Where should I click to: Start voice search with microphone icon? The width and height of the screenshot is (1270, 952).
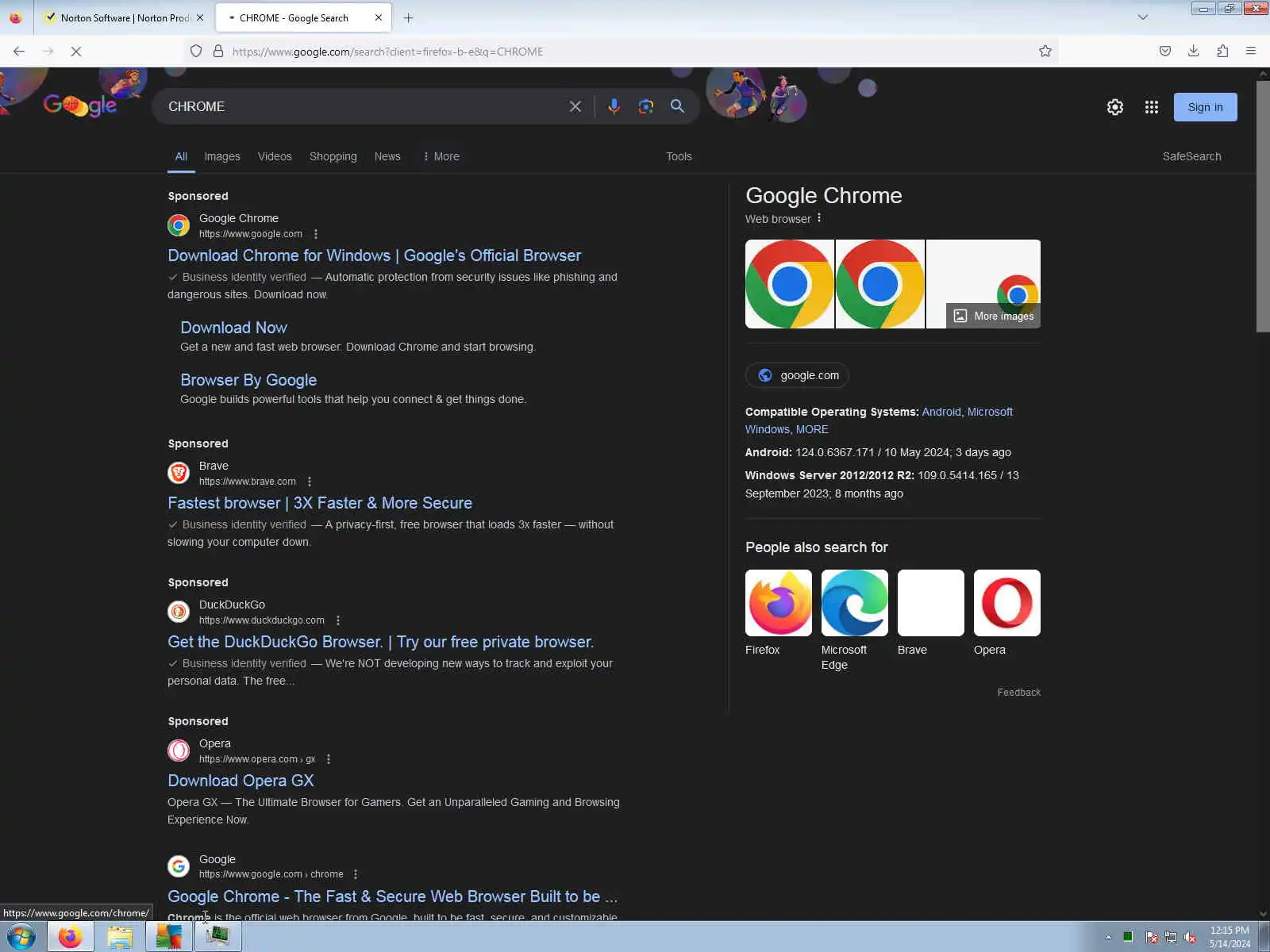[x=614, y=106]
